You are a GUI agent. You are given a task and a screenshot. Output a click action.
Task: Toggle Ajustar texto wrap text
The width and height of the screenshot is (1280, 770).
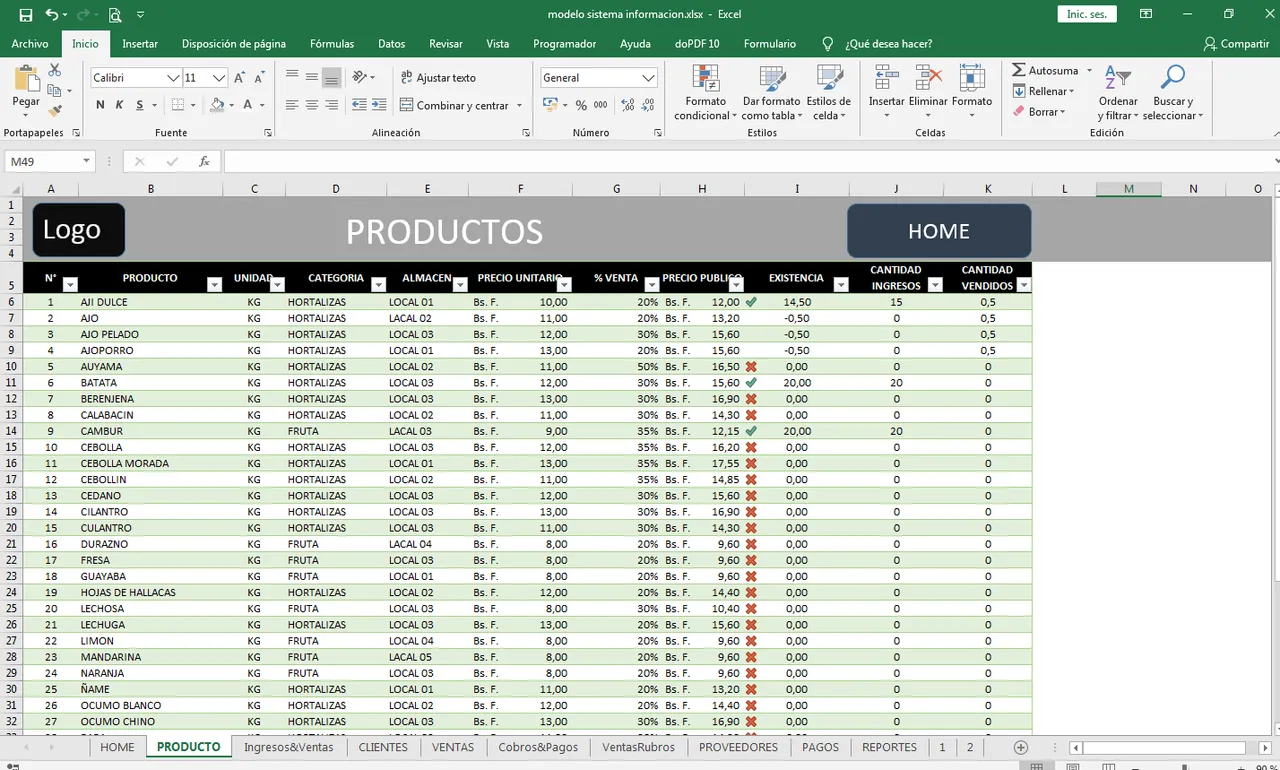(x=438, y=77)
